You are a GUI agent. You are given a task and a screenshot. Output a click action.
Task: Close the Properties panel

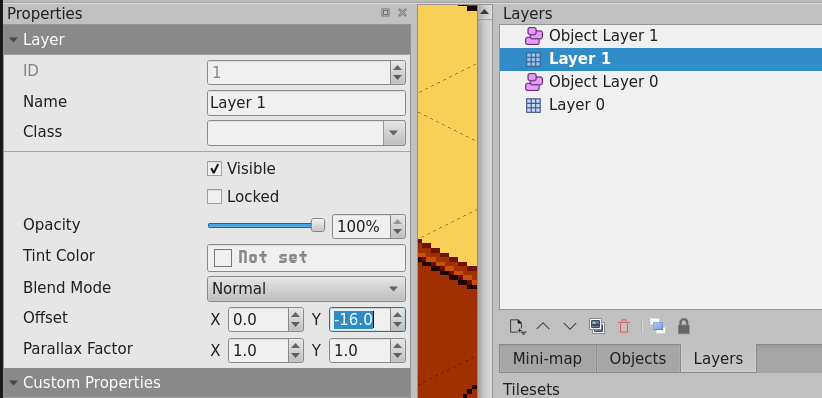(x=402, y=13)
